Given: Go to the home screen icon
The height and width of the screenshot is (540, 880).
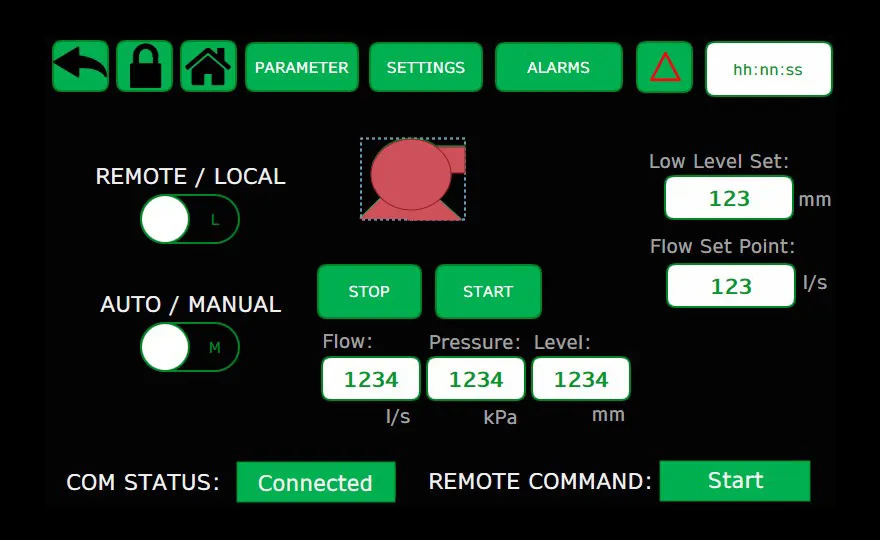Looking at the screenshot, I should coord(208,67).
